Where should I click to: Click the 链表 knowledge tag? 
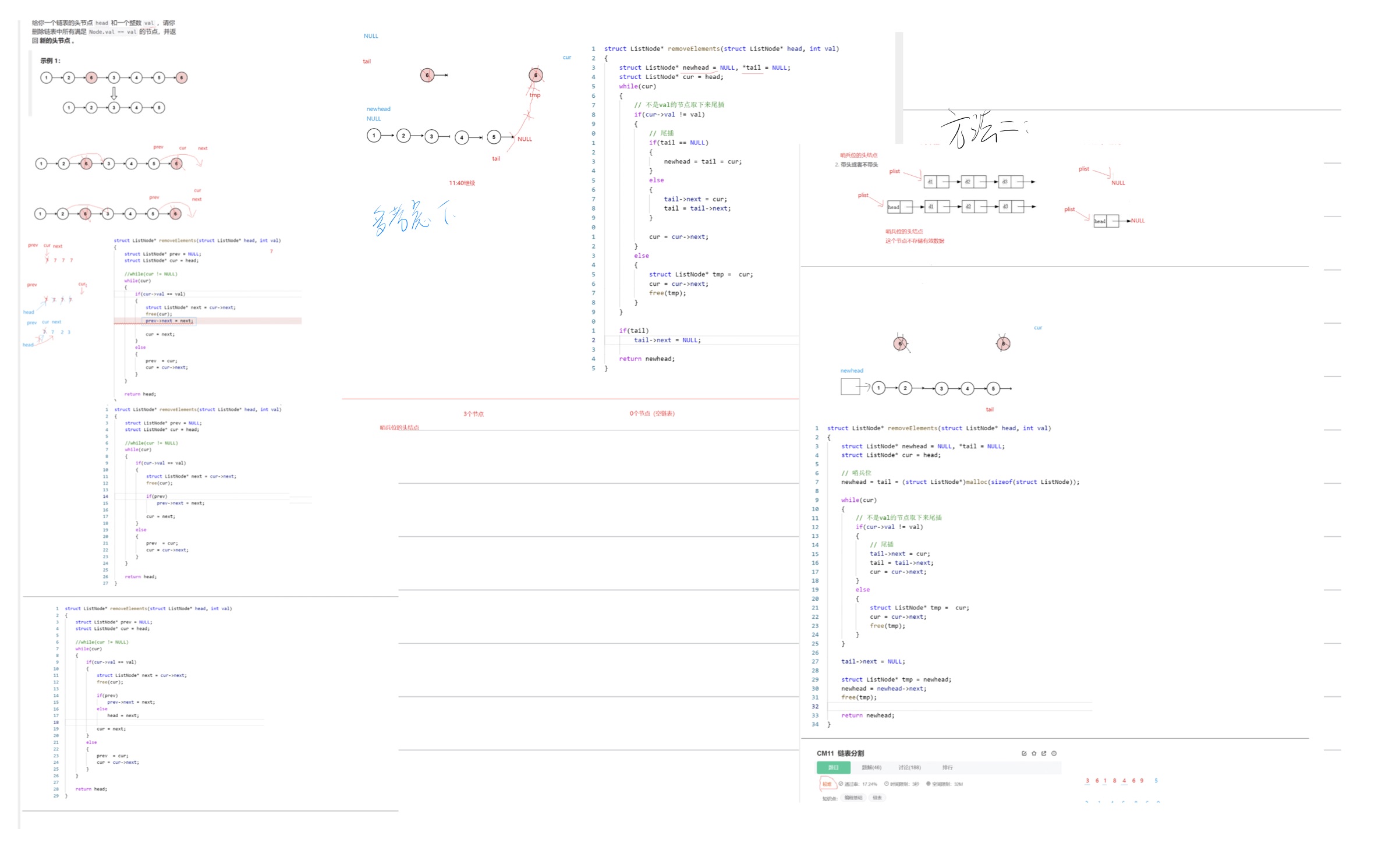pos(877,798)
